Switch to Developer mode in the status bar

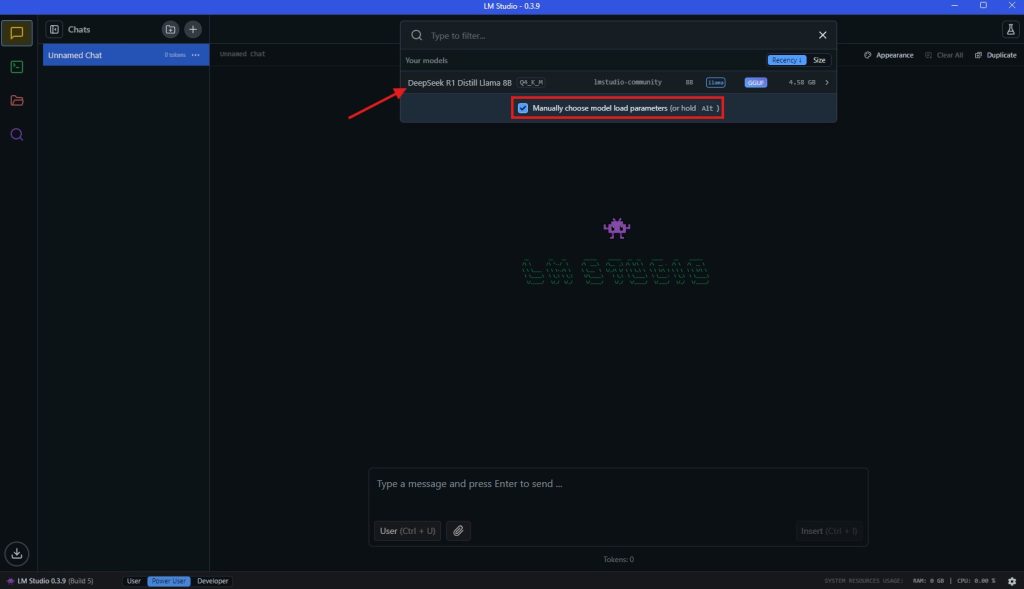pyautogui.click(x=212, y=581)
